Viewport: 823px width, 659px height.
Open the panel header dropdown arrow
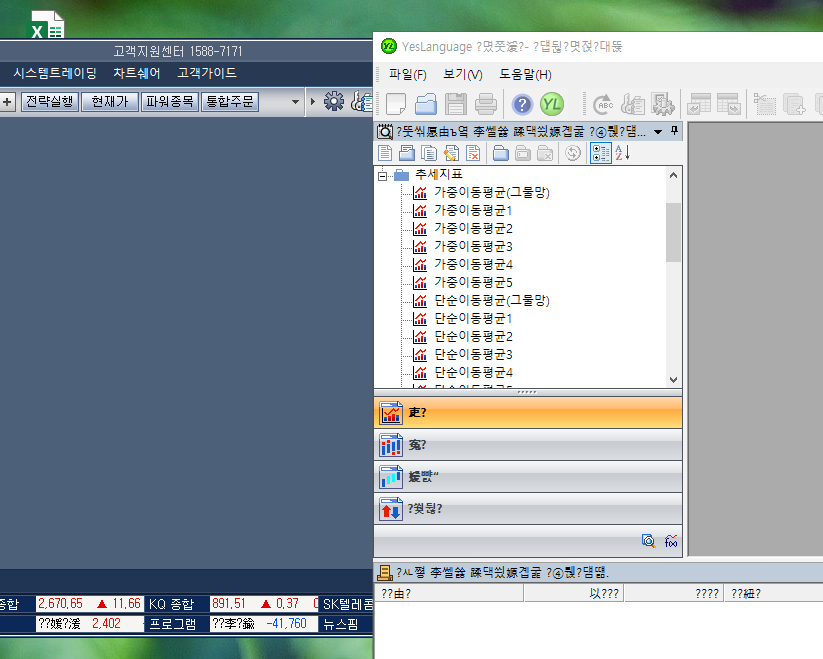coord(658,132)
